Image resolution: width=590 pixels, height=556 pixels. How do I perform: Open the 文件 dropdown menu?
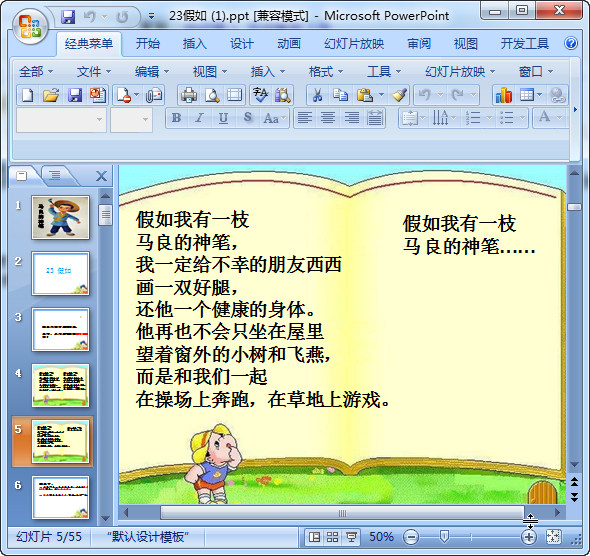[x=94, y=71]
